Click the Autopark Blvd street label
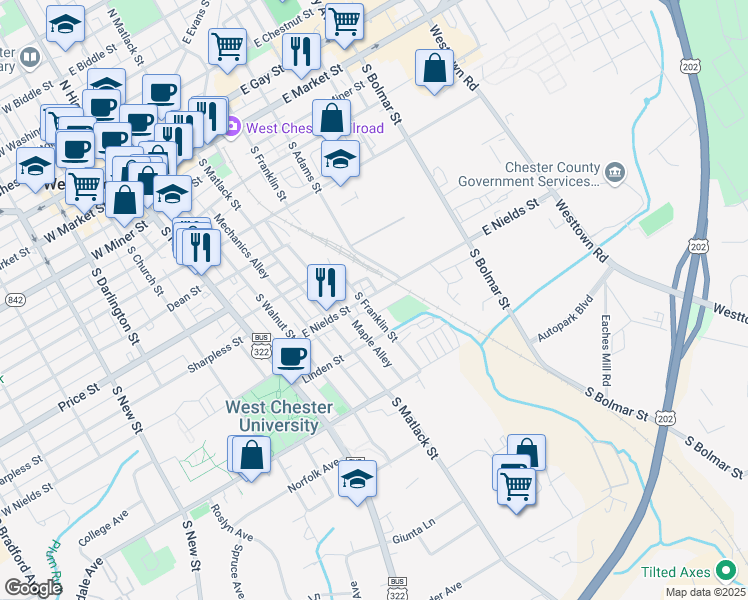 click(x=565, y=318)
